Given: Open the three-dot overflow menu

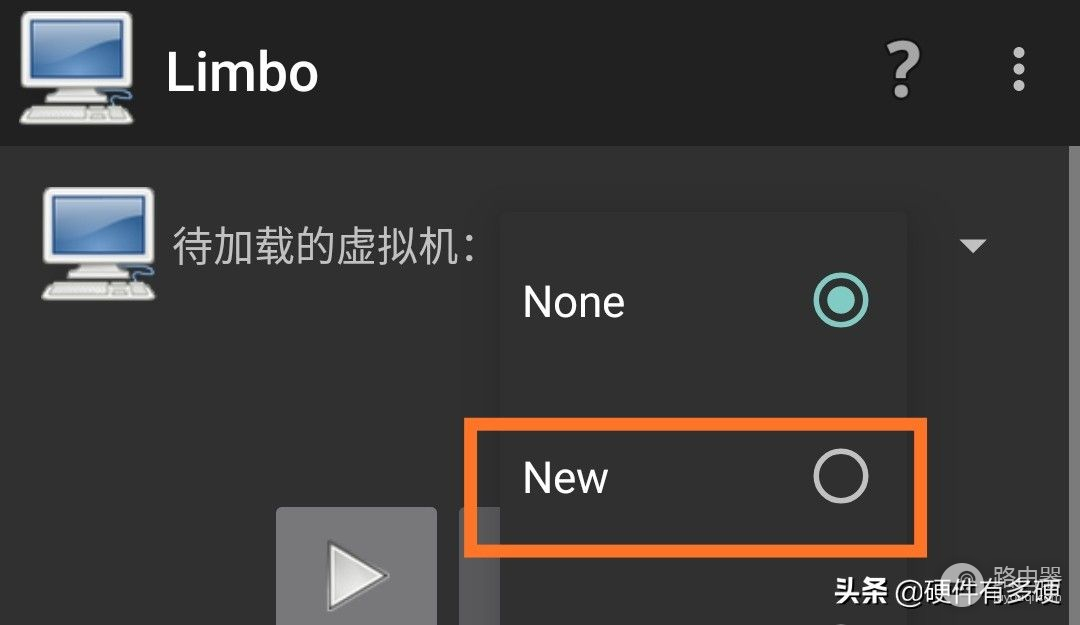Looking at the screenshot, I should point(1019,69).
